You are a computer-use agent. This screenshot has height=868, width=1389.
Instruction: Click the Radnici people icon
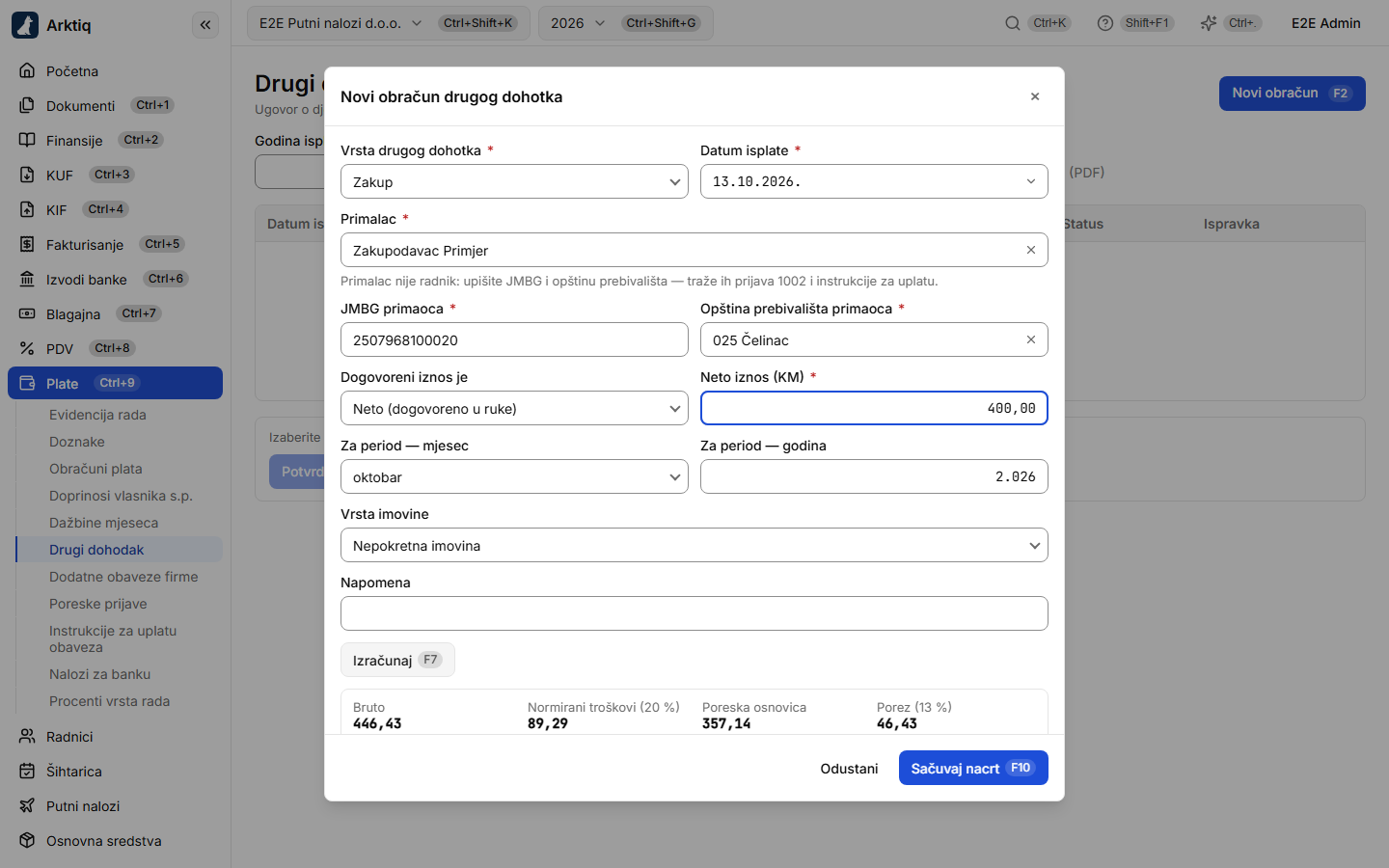pos(27,736)
